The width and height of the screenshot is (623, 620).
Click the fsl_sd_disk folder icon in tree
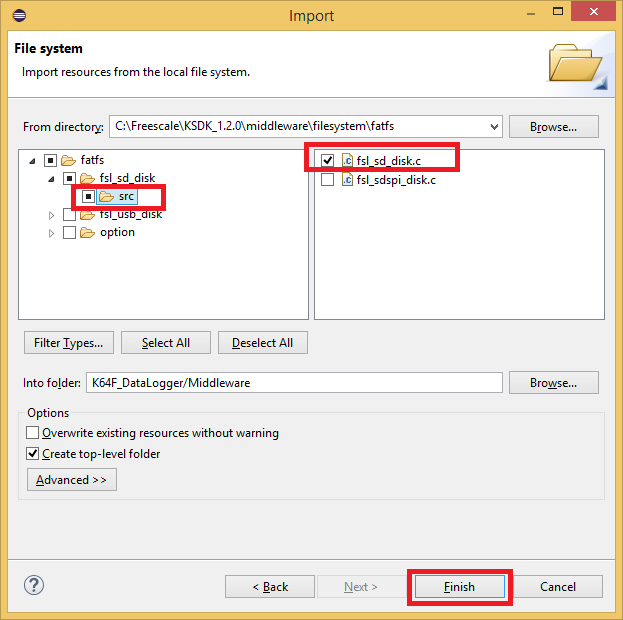pyautogui.click(x=87, y=178)
